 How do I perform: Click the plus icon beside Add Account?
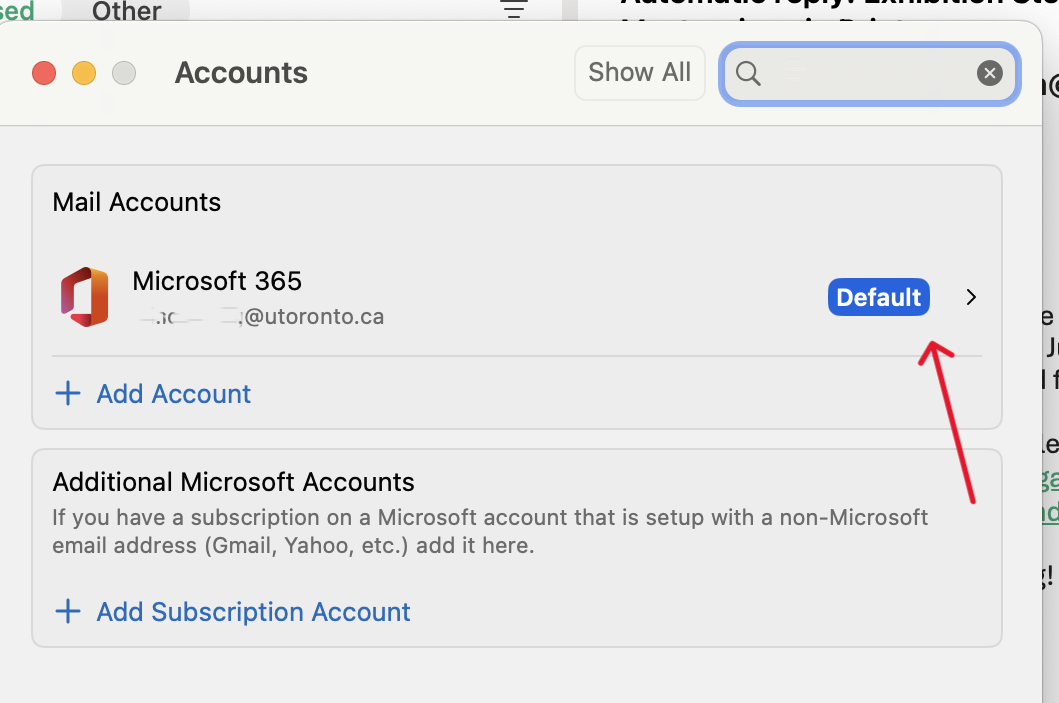67,394
